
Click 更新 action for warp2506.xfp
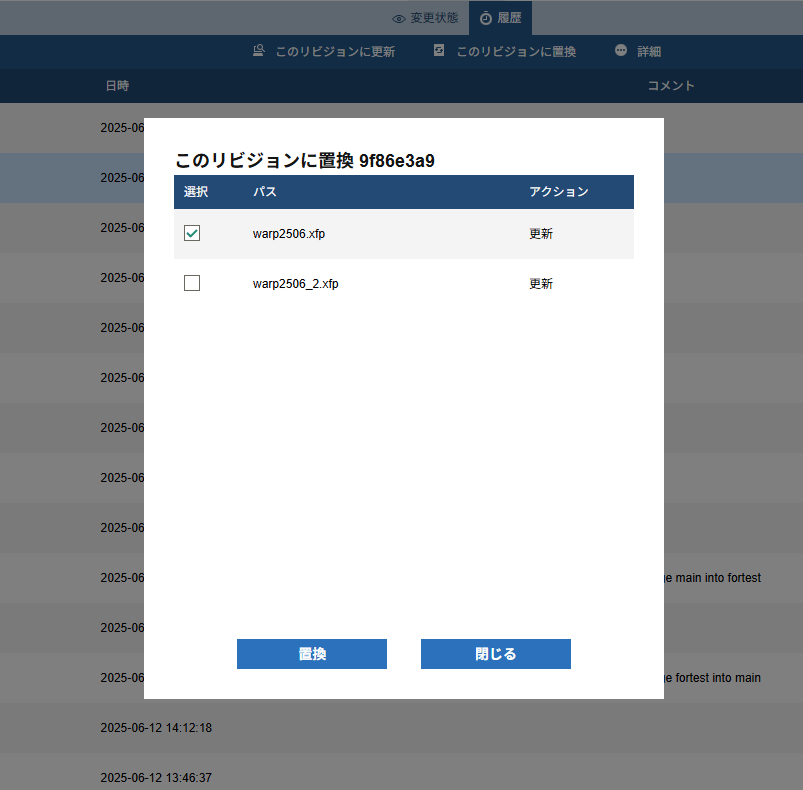click(541, 234)
